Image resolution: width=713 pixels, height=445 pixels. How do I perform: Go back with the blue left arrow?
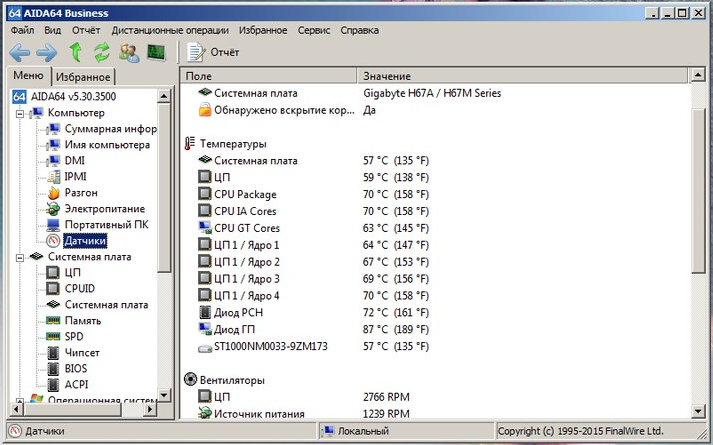tap(20, 53)
